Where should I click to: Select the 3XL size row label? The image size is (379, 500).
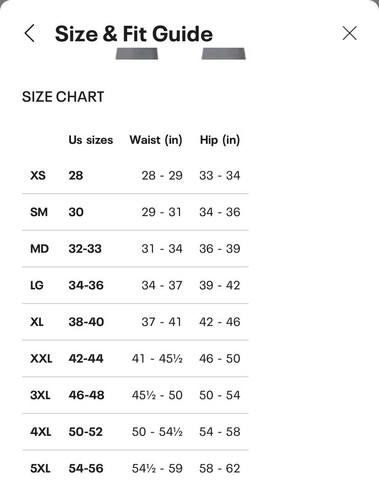[40, 395]
